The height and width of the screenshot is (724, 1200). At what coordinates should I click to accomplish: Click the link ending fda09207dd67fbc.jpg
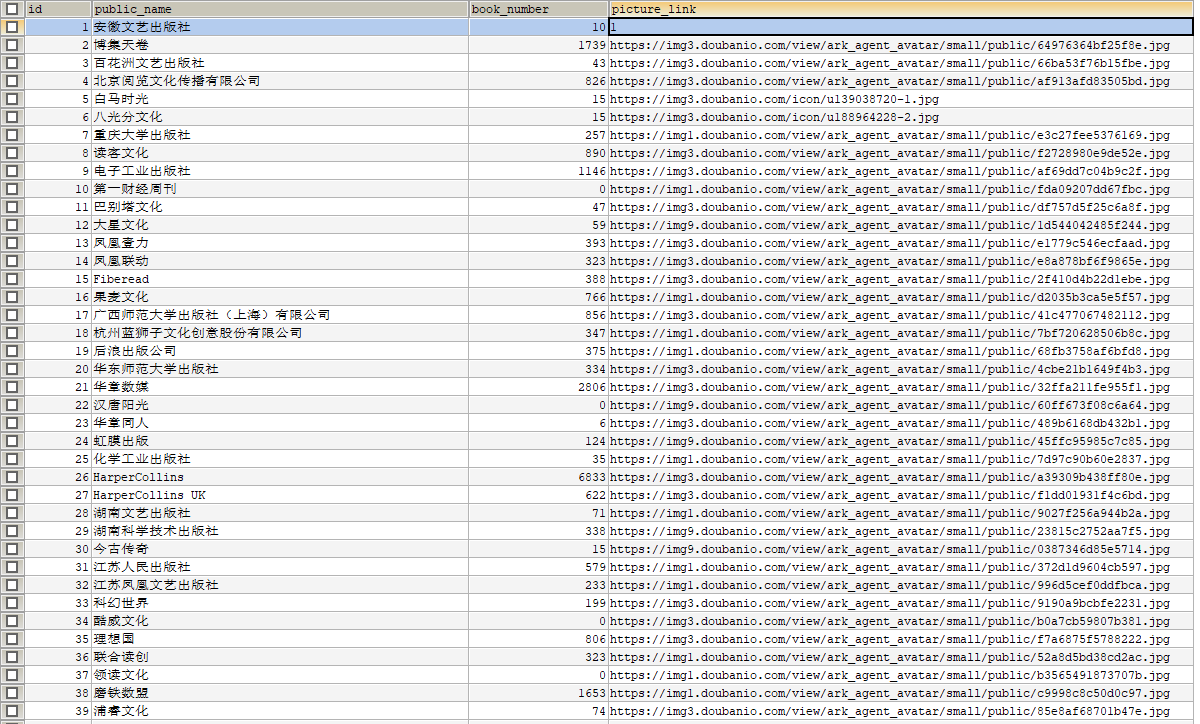click(901, 189)
